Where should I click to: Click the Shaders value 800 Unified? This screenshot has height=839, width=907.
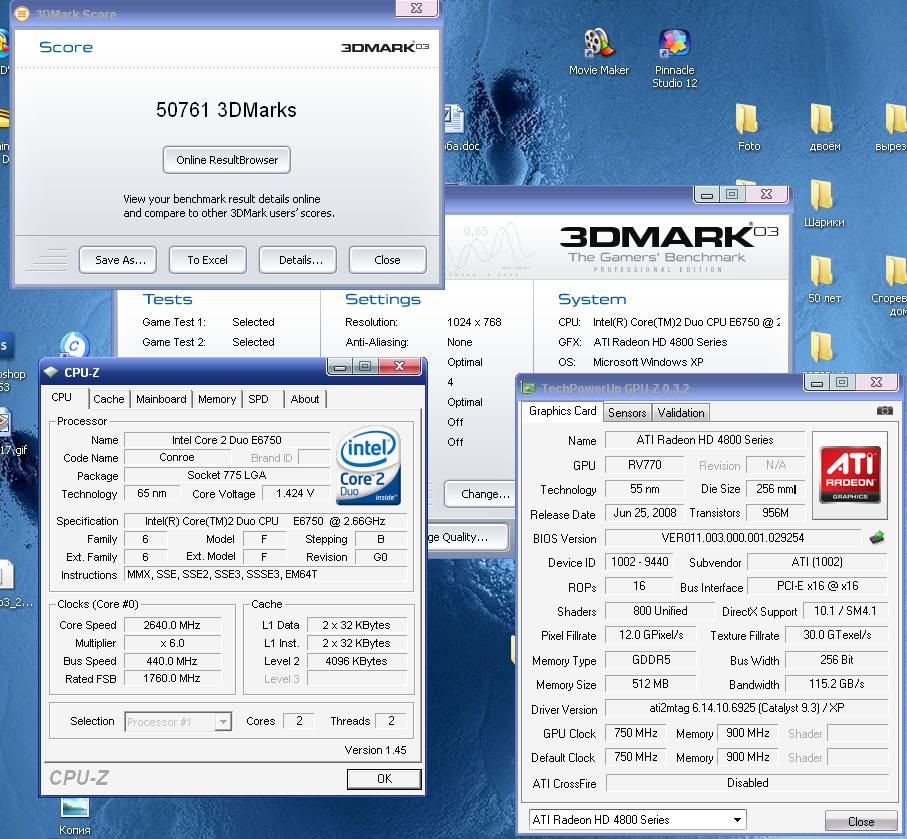(x=659, y=610)
